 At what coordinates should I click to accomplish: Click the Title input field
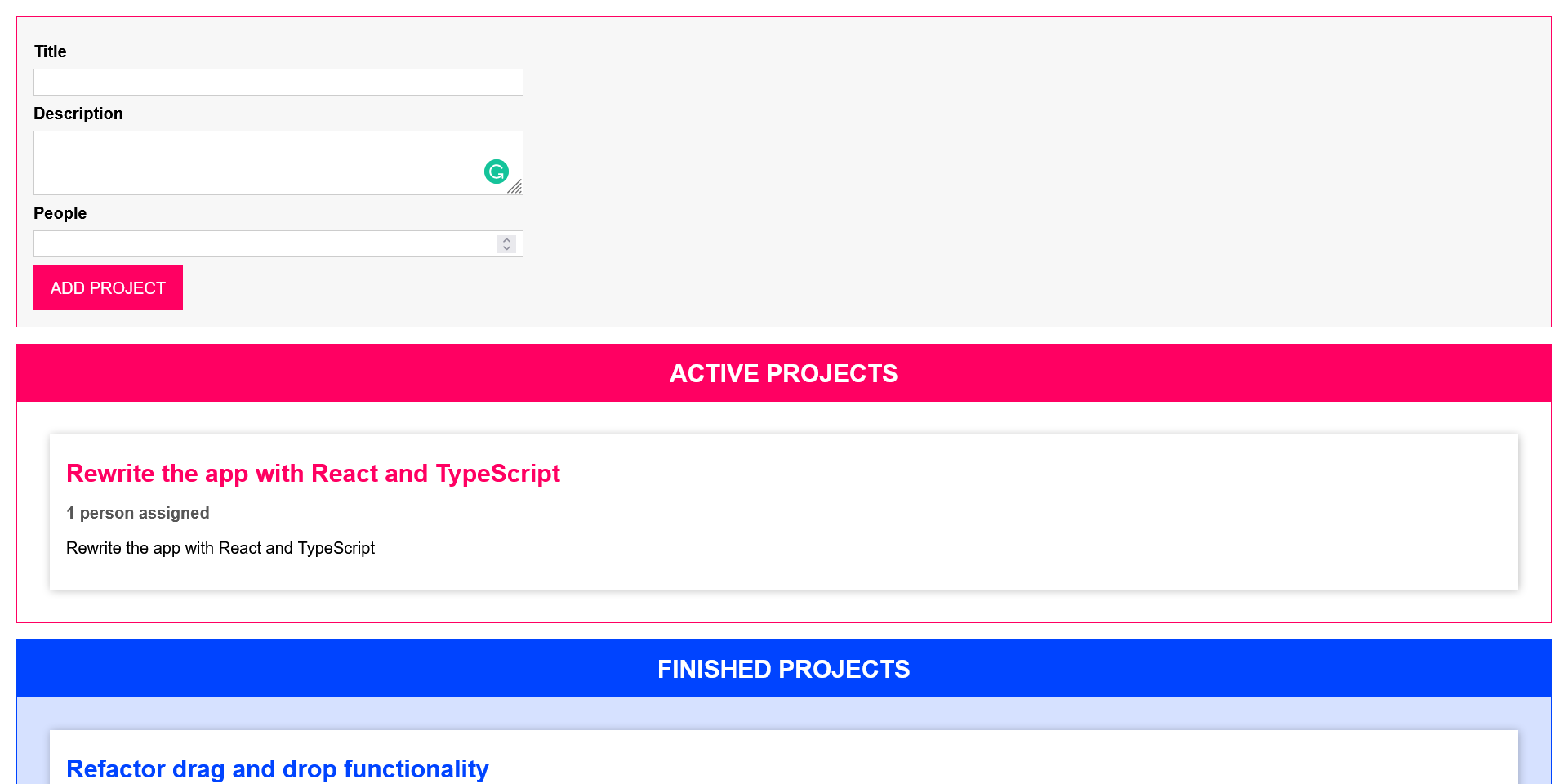pos(278,82)
